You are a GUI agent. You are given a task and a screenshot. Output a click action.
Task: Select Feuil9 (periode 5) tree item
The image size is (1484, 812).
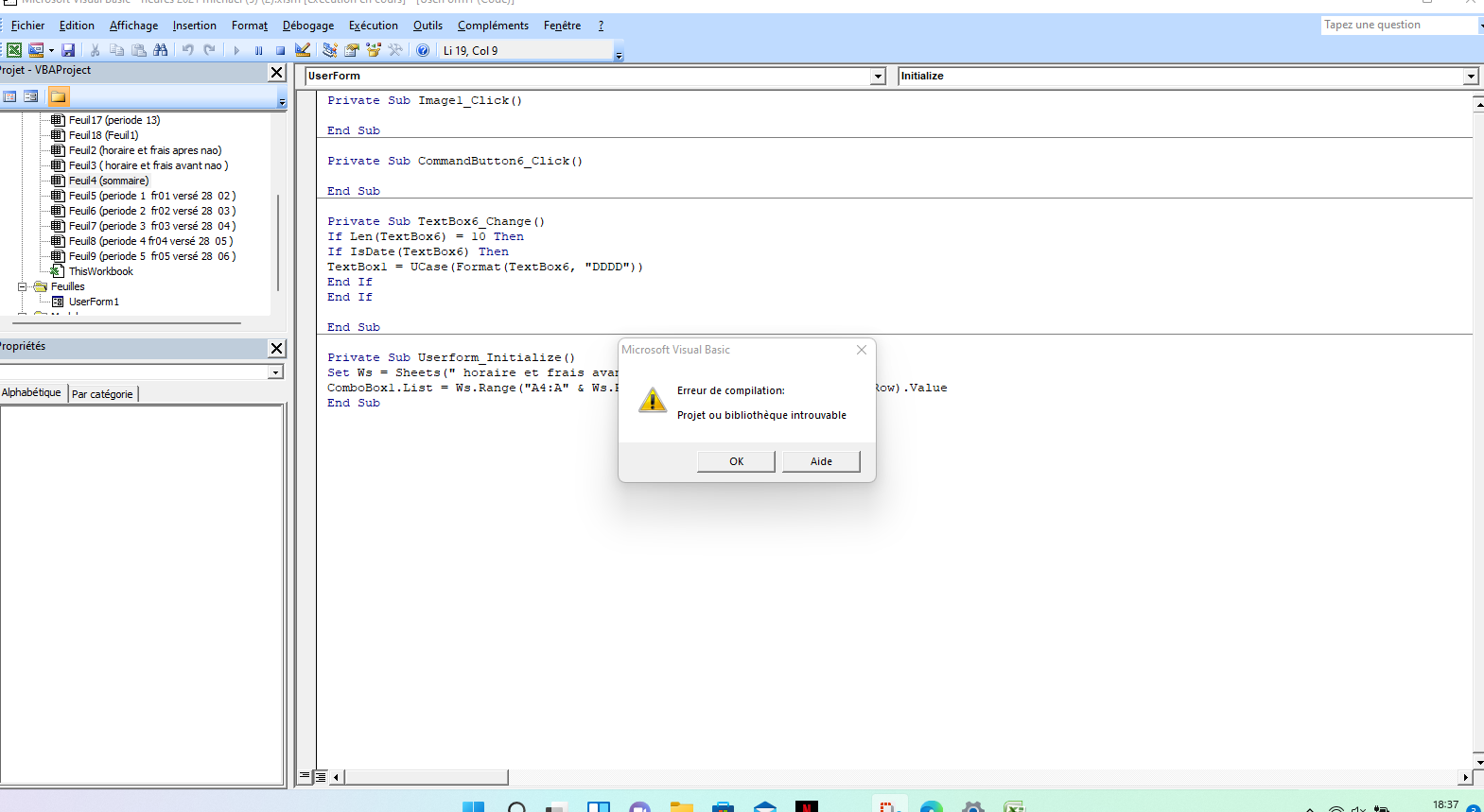151,256
